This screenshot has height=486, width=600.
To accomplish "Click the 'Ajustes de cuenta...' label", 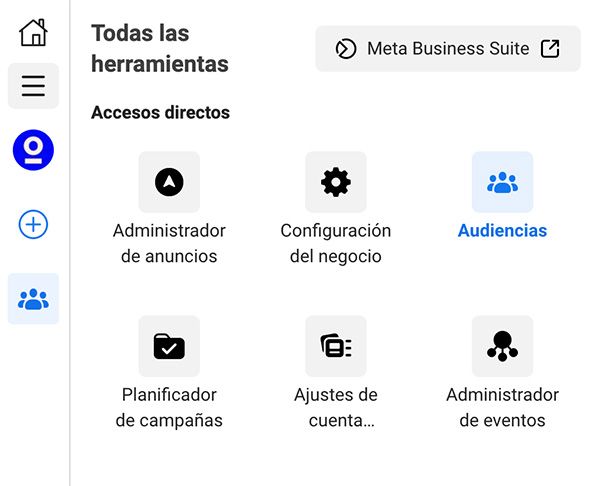I will pos(336,408).
